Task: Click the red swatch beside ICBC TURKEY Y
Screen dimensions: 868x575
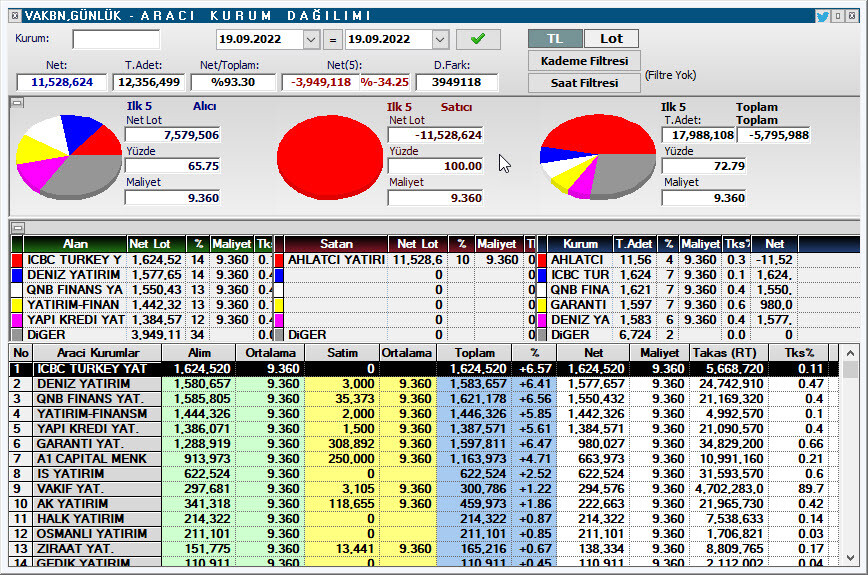Action: point(17,260)
